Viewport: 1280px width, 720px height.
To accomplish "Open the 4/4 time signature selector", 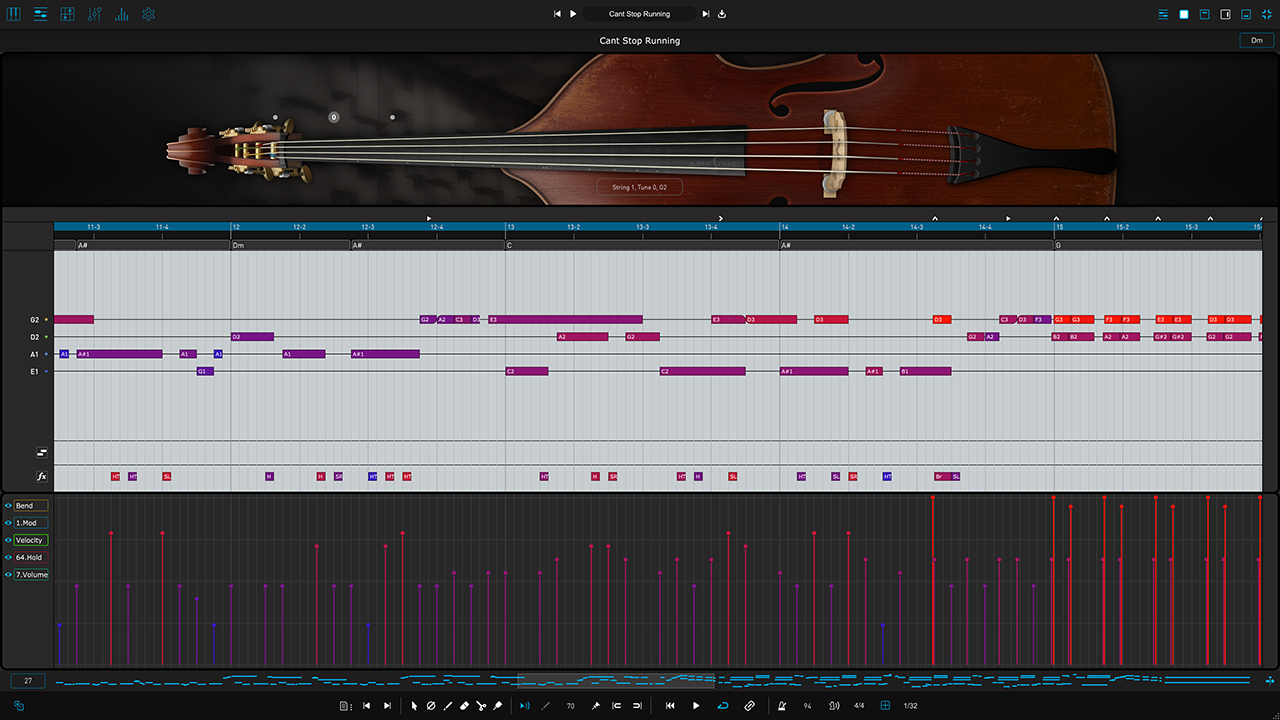I will pyautogui.click(x=859, y=706).
